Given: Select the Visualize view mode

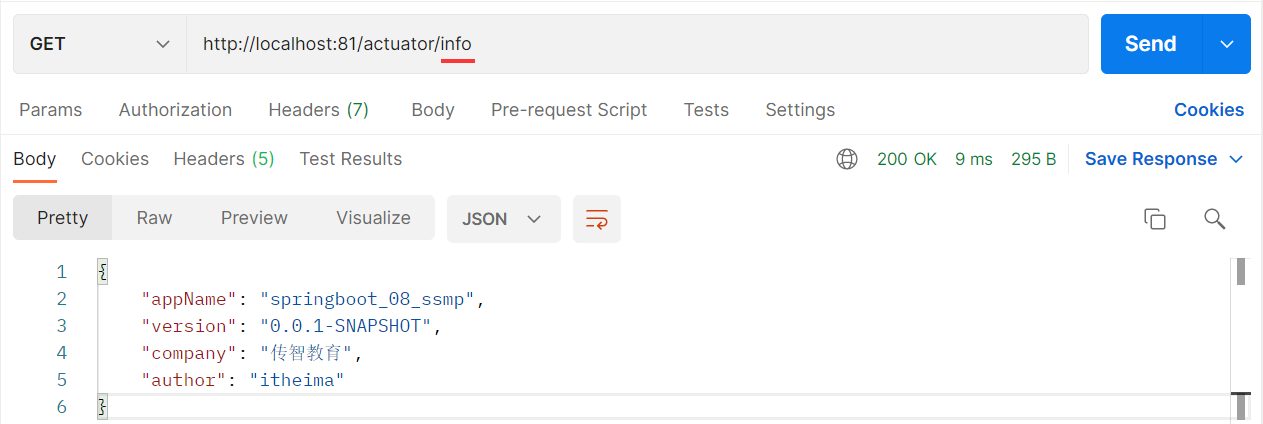Looking at the screenshot, I should click(373, 218).
